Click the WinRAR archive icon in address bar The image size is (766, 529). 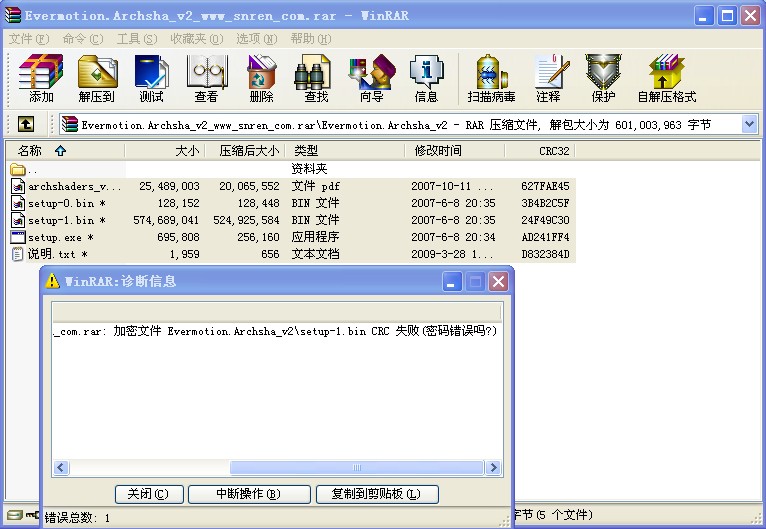pos(70,124)
